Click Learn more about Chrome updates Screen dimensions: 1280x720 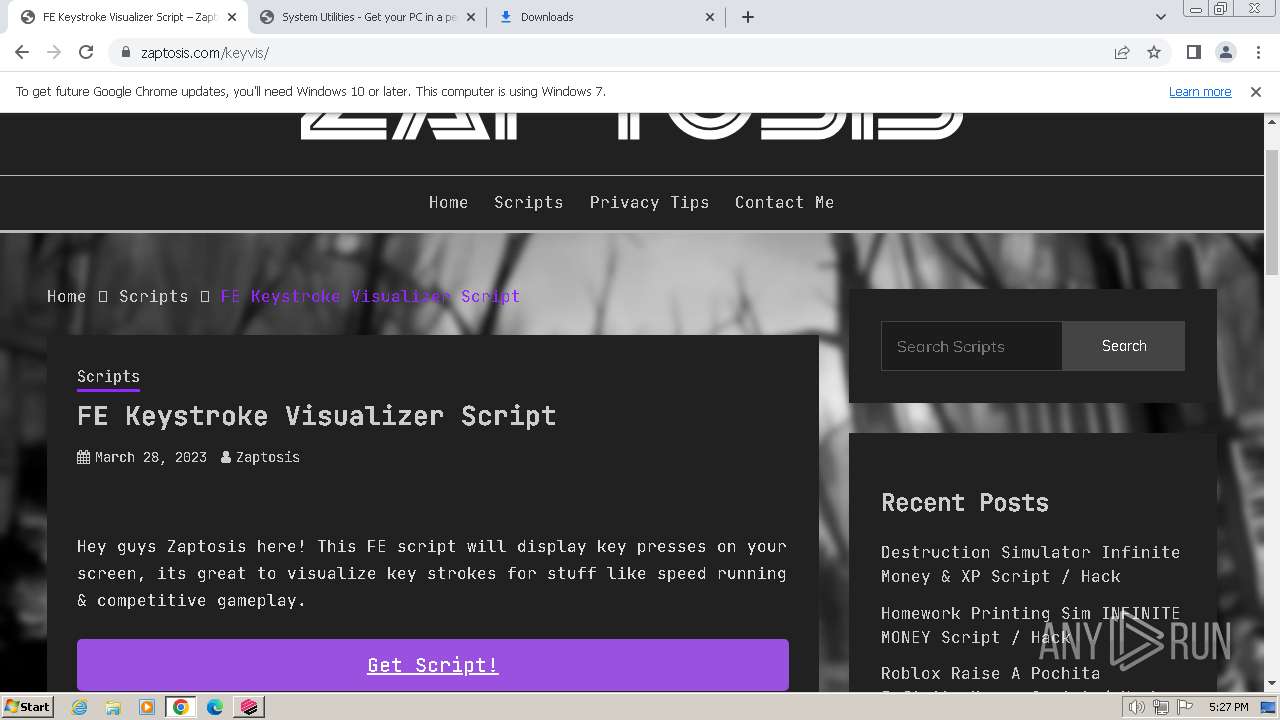click(x=1200, y=91)
